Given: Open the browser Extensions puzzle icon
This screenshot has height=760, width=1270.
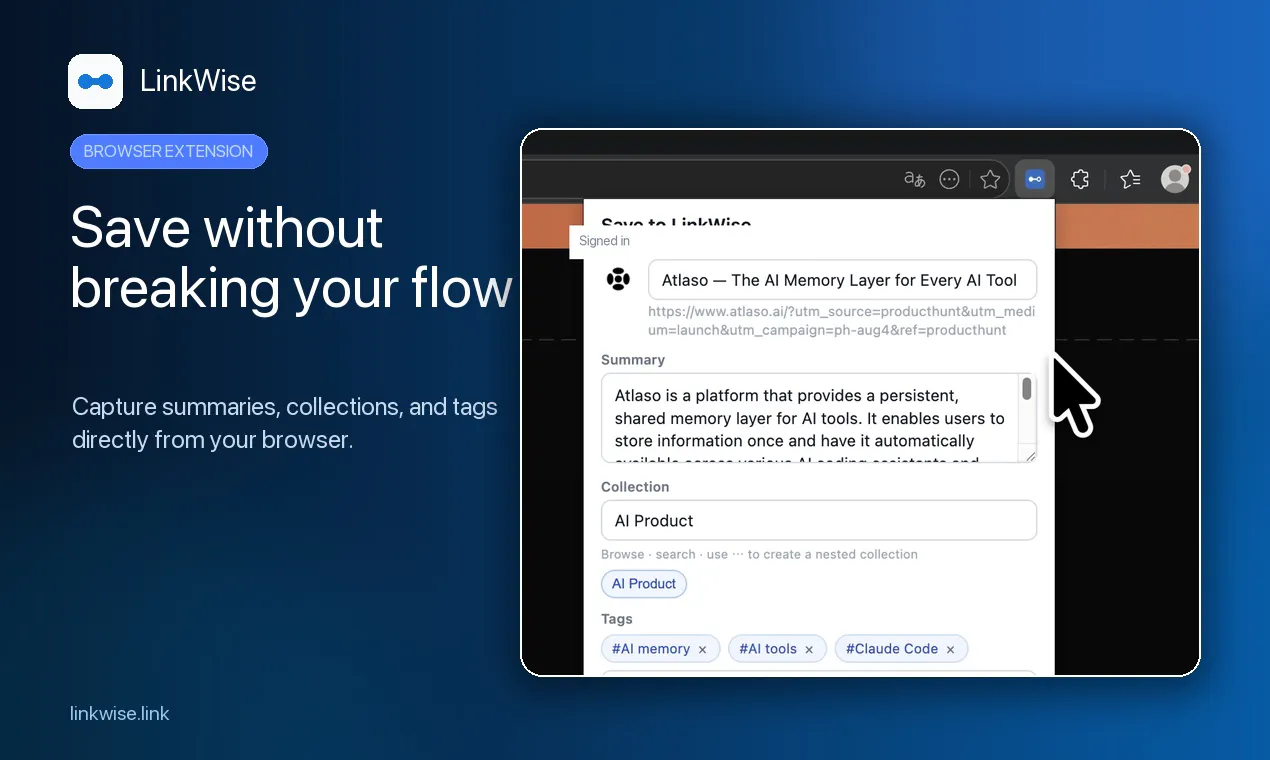Looking at the screenshot, I should click(1080, 179).
